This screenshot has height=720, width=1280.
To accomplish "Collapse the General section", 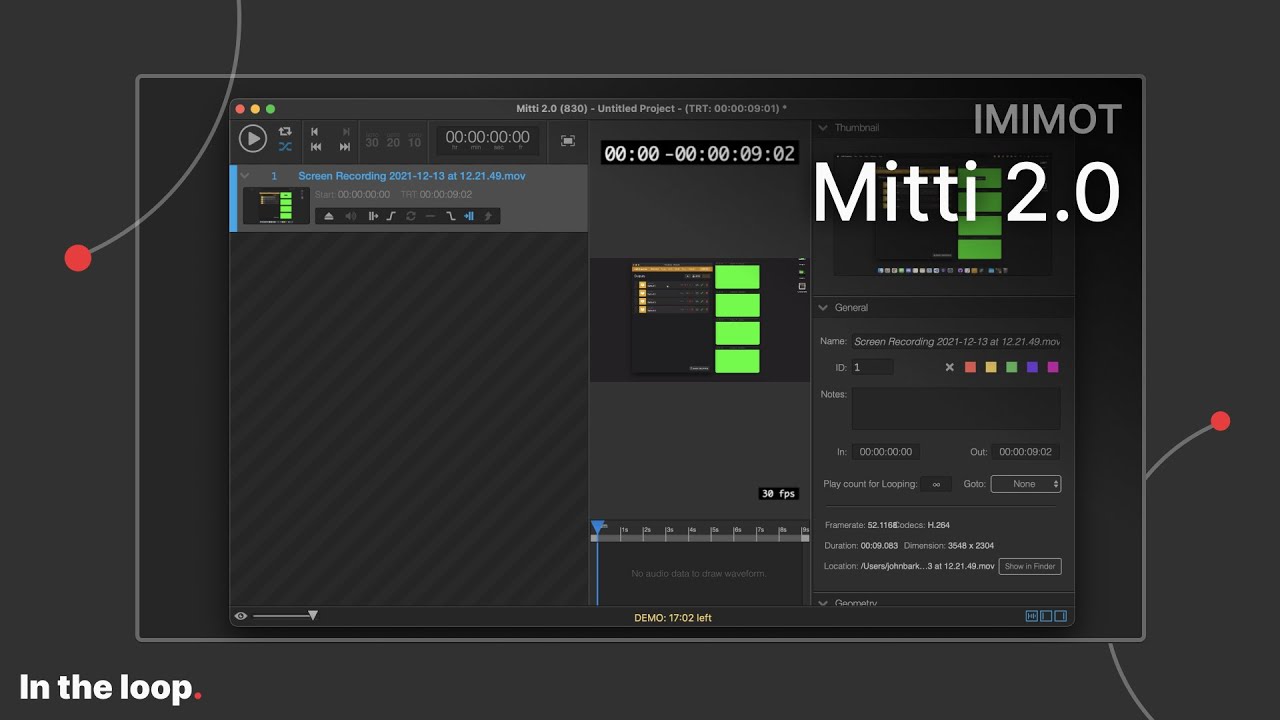I will click(823, 308).
